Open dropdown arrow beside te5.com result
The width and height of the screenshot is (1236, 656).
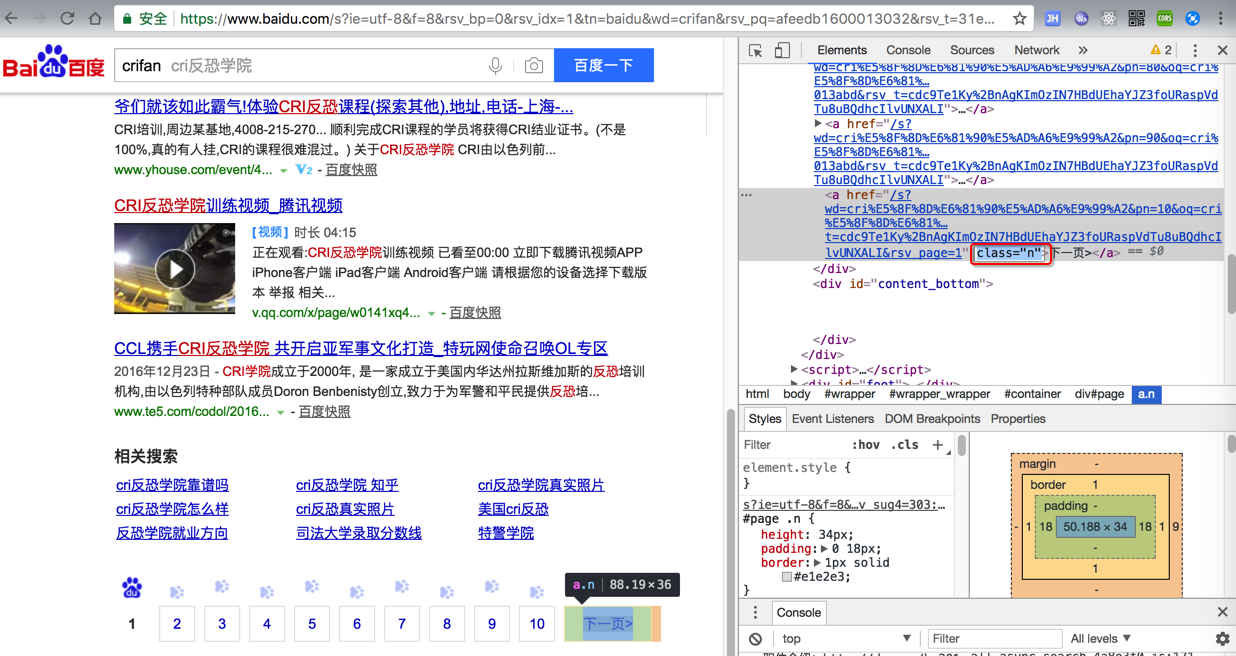tap(280, 412)
